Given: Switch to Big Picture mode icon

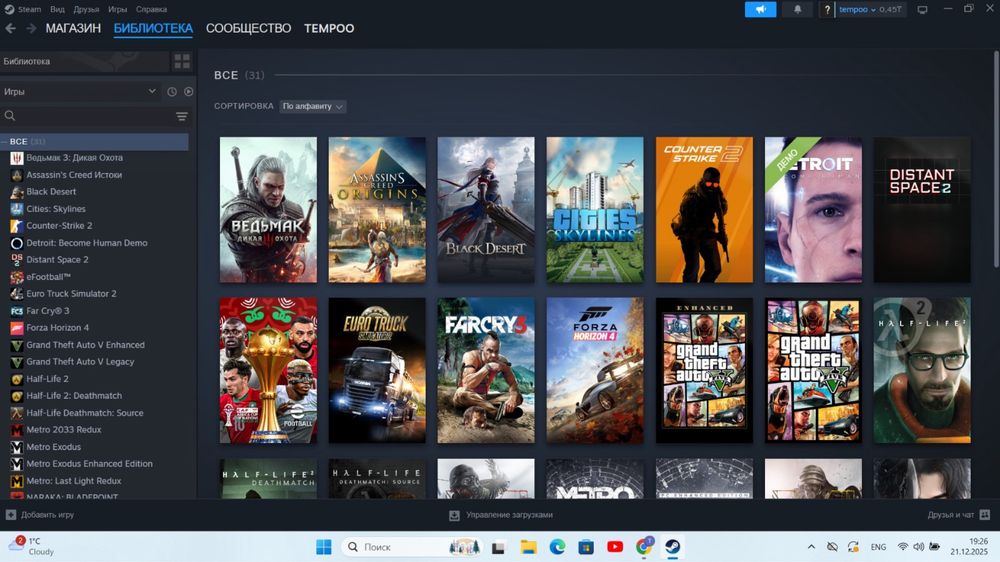Looking at the screenshot, I should click(922, 10).
